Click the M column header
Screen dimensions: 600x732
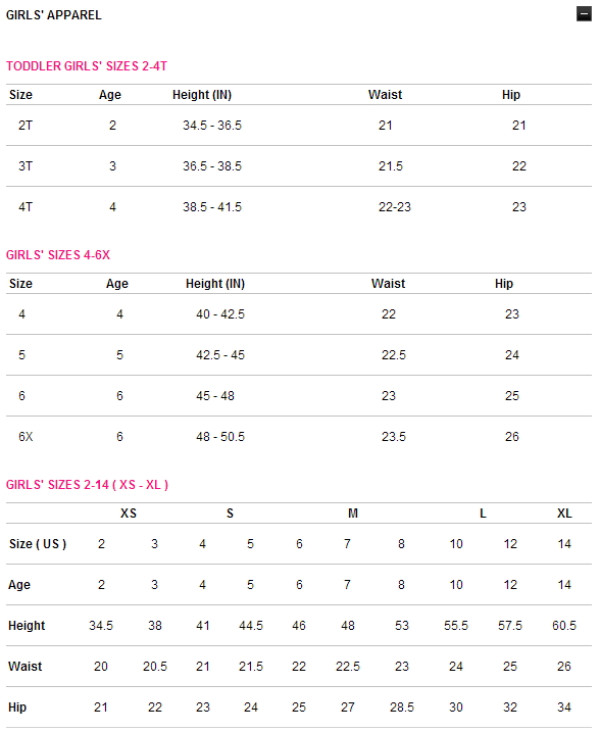click(x=353, y=513)
